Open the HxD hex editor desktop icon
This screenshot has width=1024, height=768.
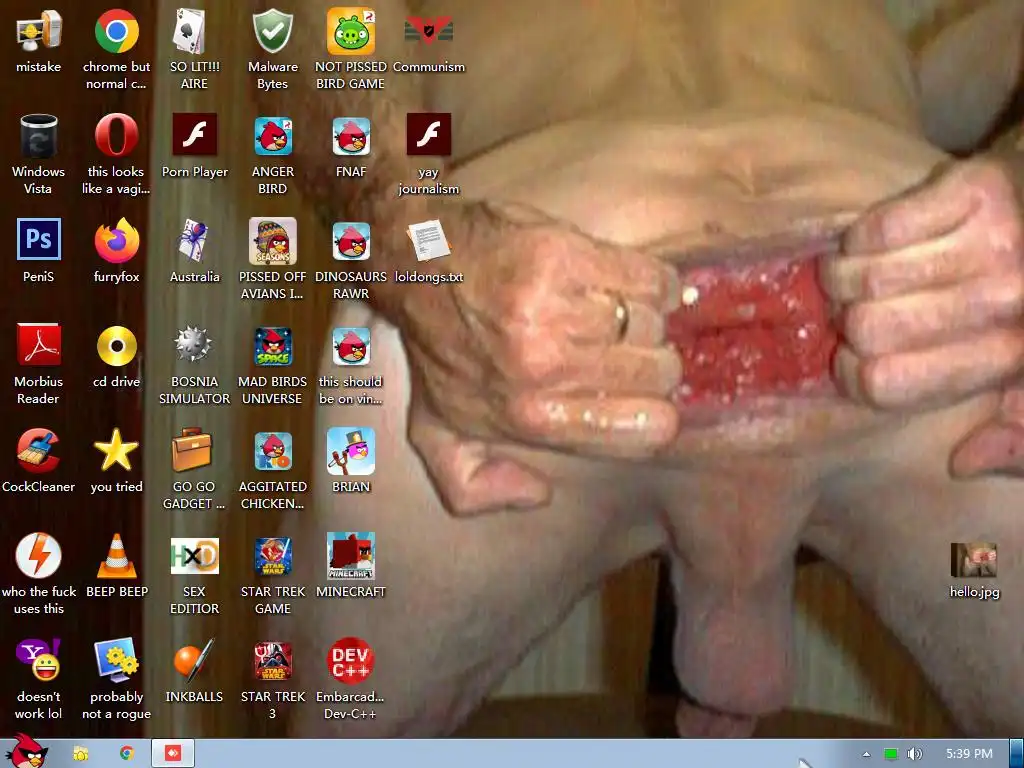pos(194,556)
